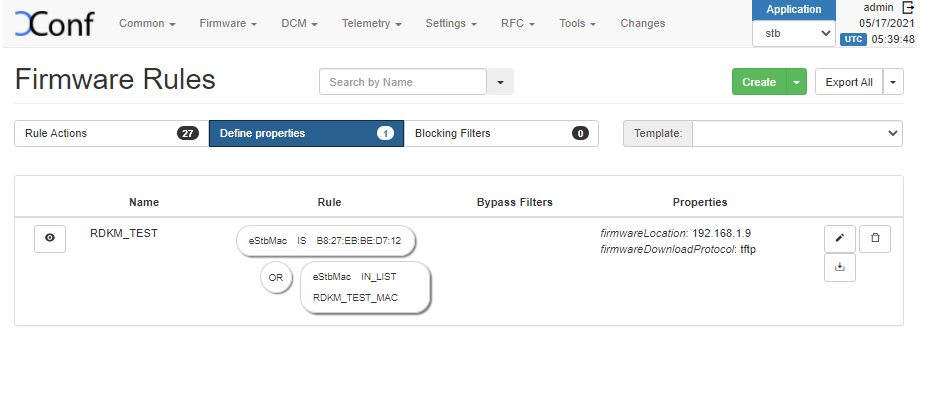Image resolution: width=947 pixels, height=408 pixels.
Task: Open the Template select dropdown
Action: point(797,133)
